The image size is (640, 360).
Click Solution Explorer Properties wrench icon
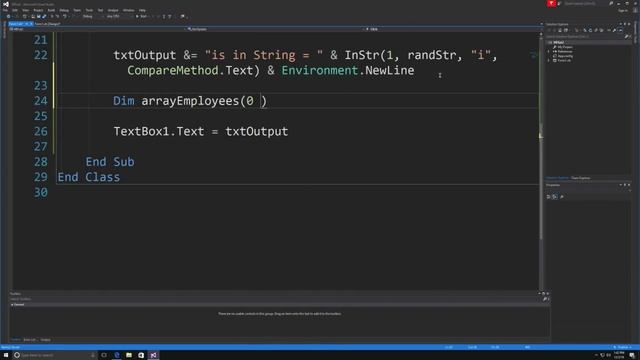pyautogui.click(x=614, y=30)
